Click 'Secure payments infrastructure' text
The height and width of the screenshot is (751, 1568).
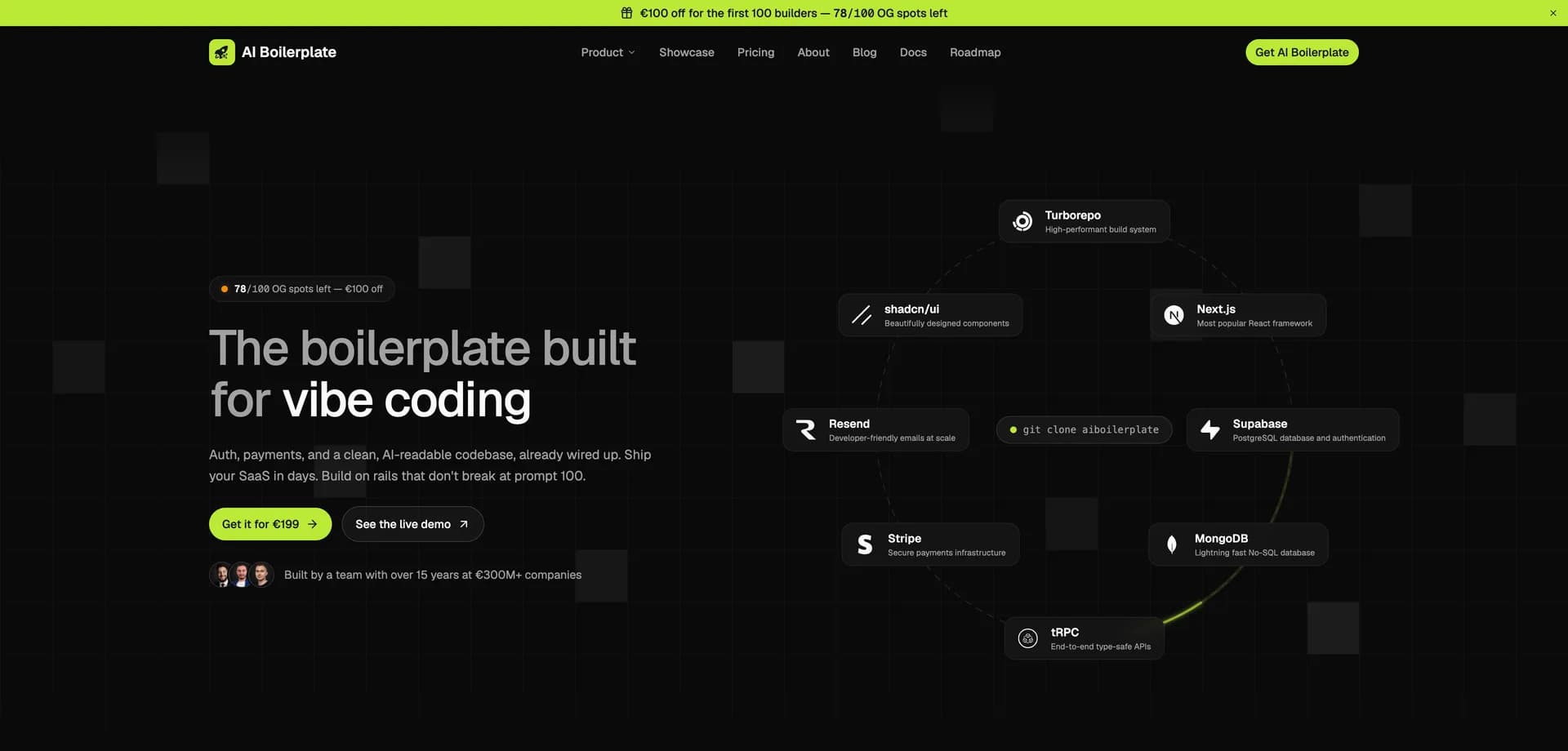(x=947, y=553)
